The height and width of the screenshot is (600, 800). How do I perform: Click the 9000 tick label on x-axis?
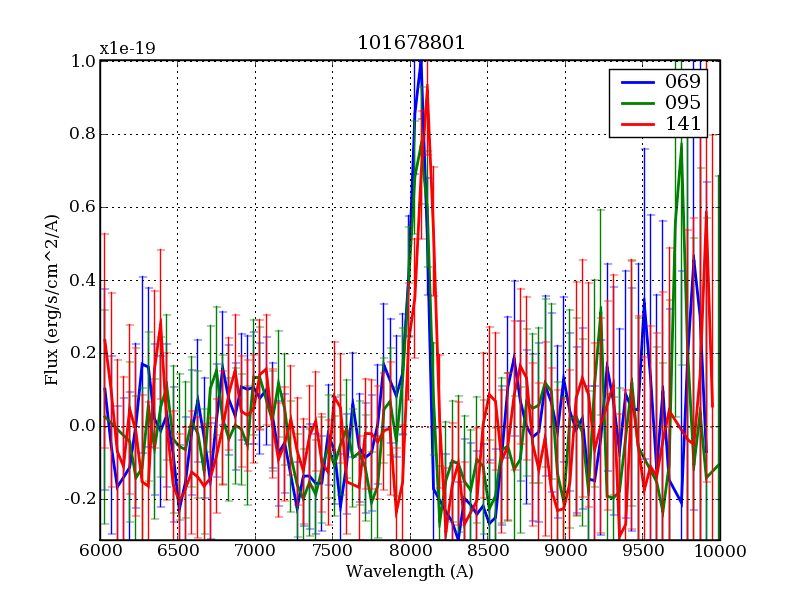565,551
